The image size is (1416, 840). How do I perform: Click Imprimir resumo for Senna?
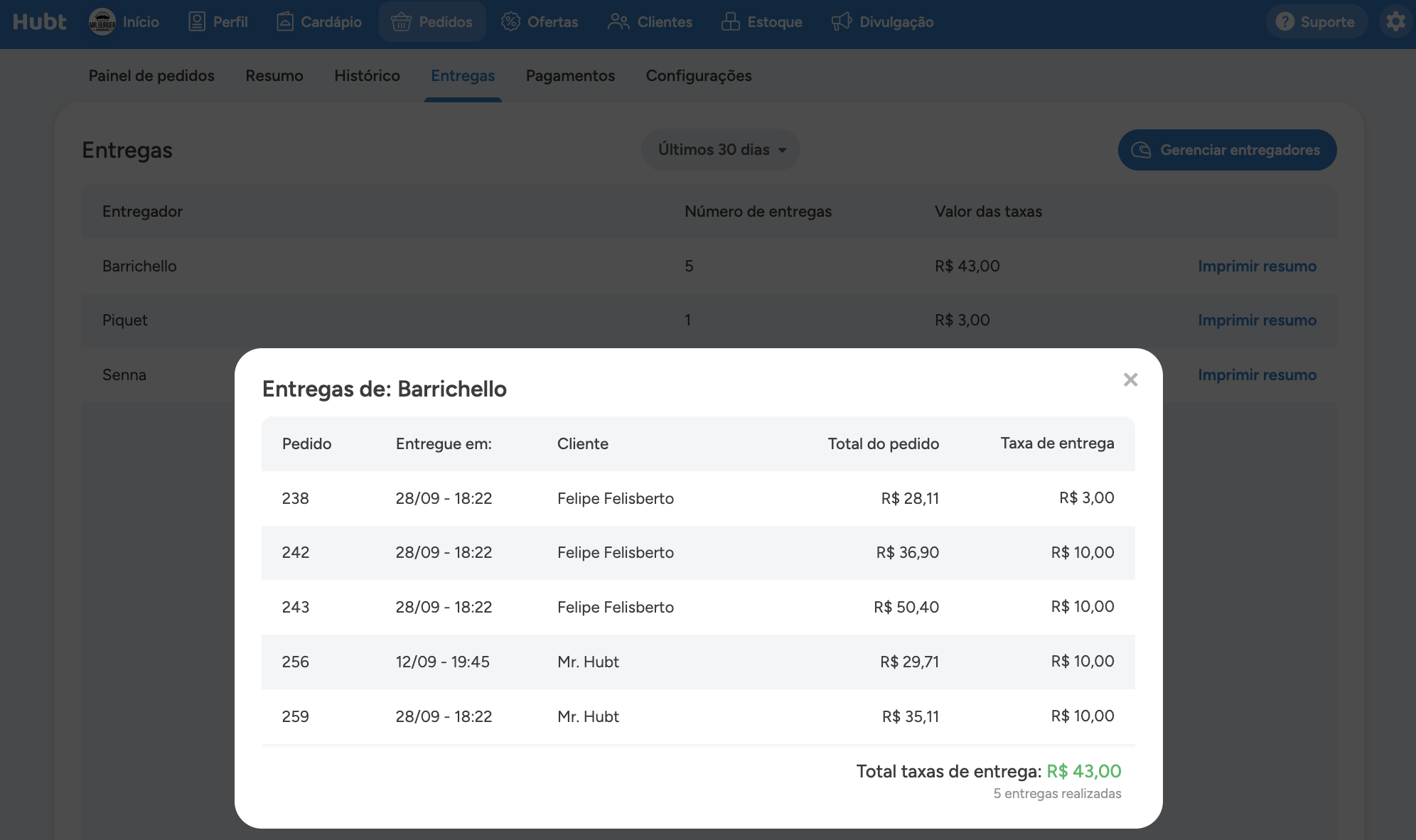tap(1257, 375)
